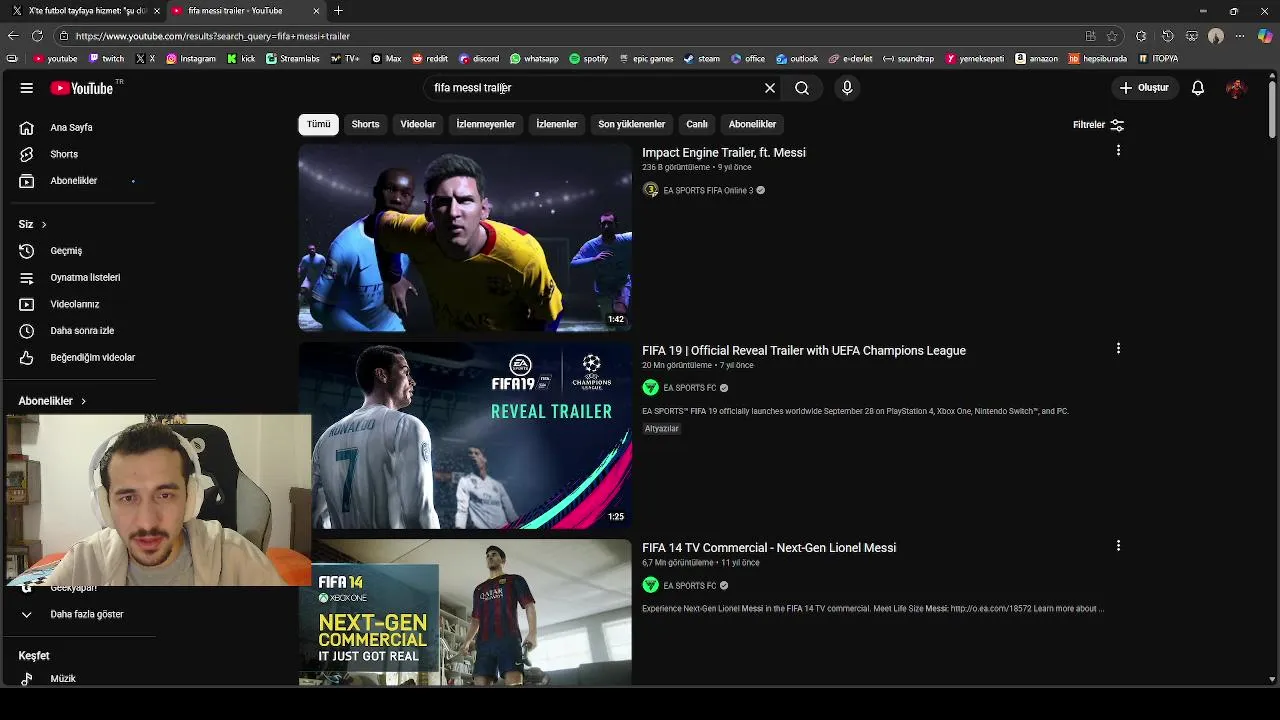Open the account avatar menu
Image resolution: width=1280 pixels, height=720 pixels.
pos(1236,88)
